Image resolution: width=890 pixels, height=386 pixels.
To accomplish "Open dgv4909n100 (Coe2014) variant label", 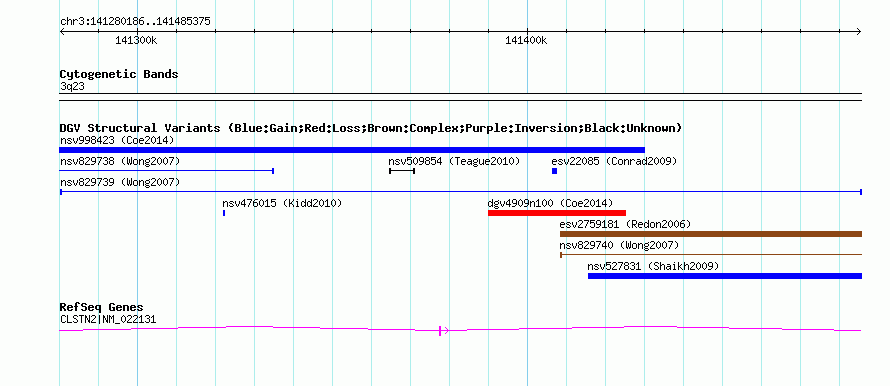I will click(x=550, y=203).
